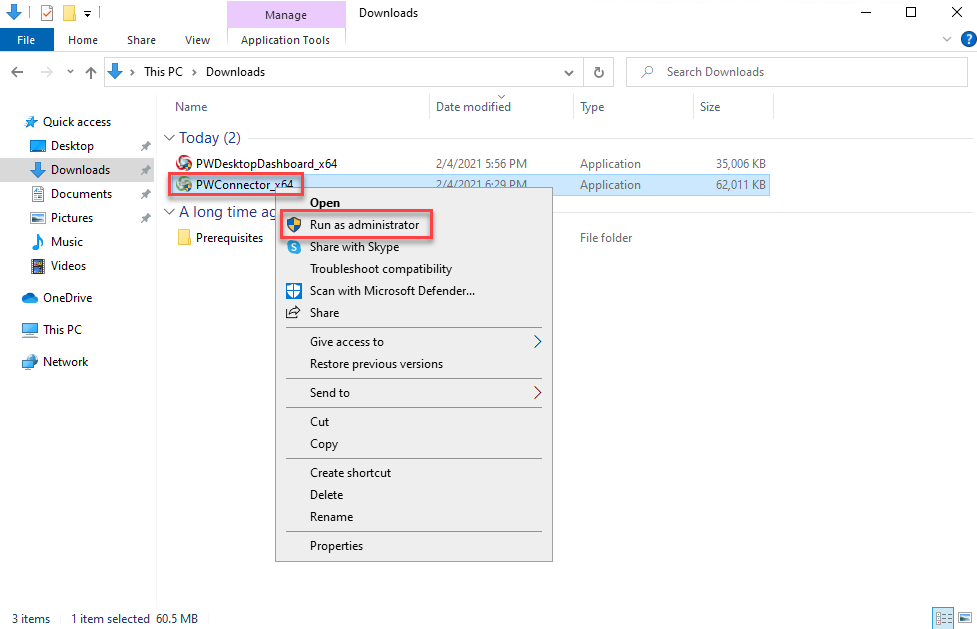Collapse the A long time ago group

[x=169, y=212]
